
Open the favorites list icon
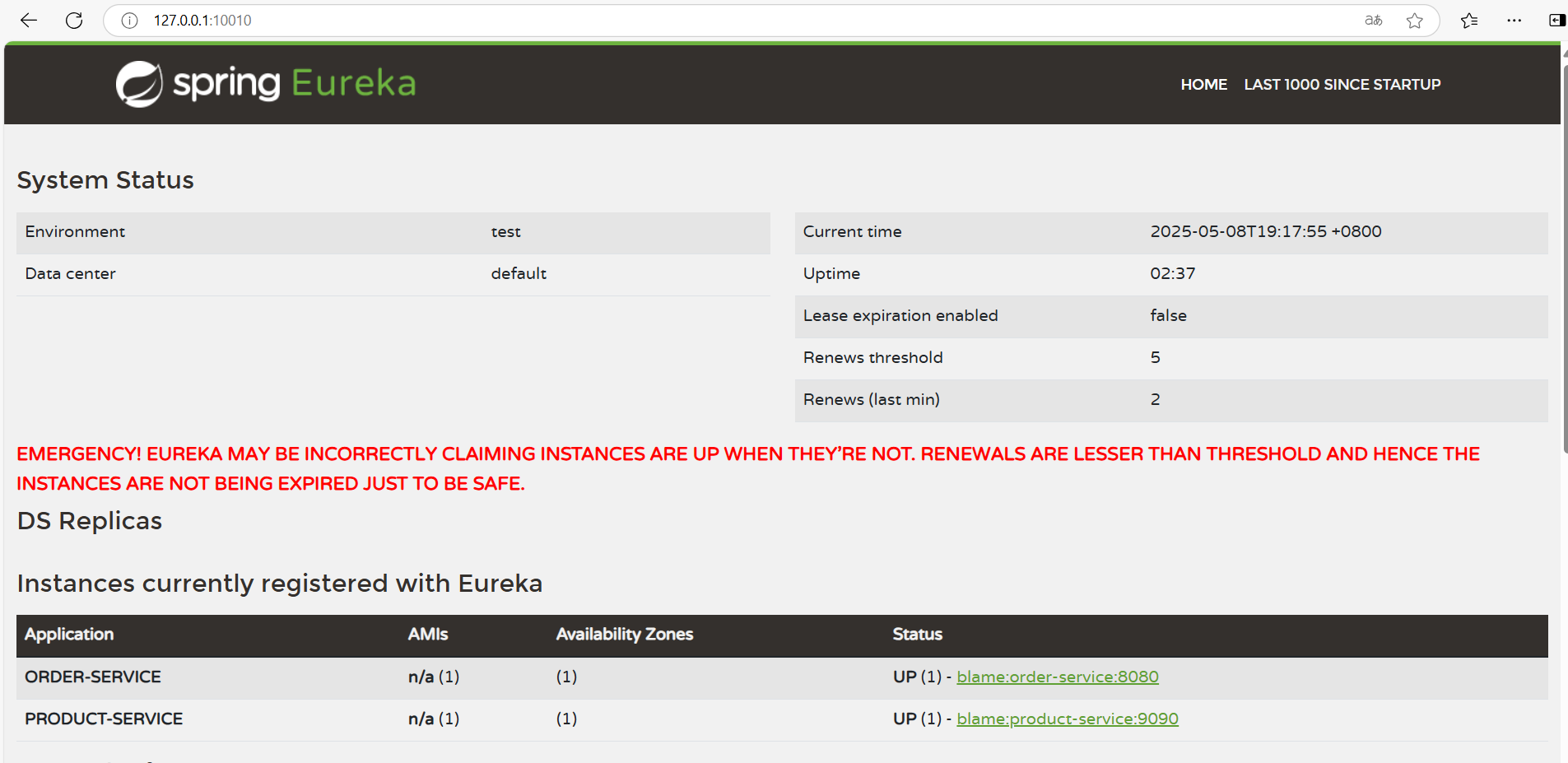pyautogui.click(x=1469, y=21)
